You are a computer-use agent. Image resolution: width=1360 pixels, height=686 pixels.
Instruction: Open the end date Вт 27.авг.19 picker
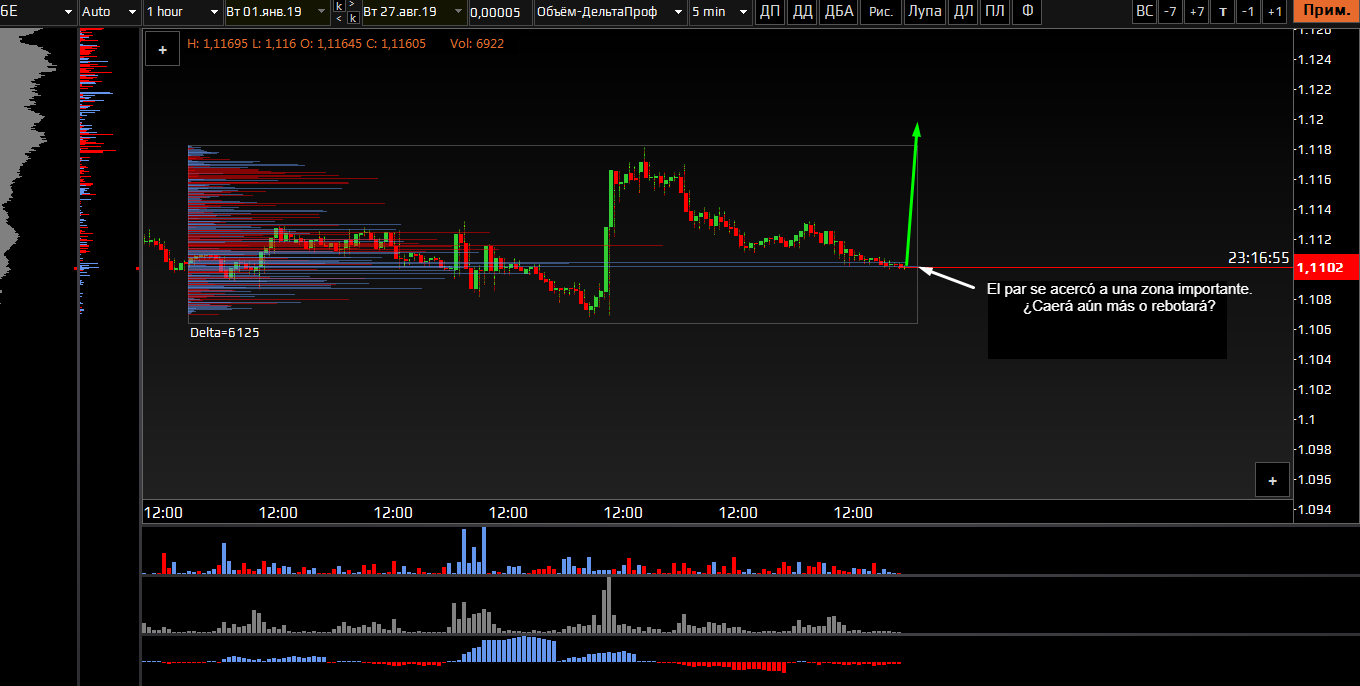point(413,12)
